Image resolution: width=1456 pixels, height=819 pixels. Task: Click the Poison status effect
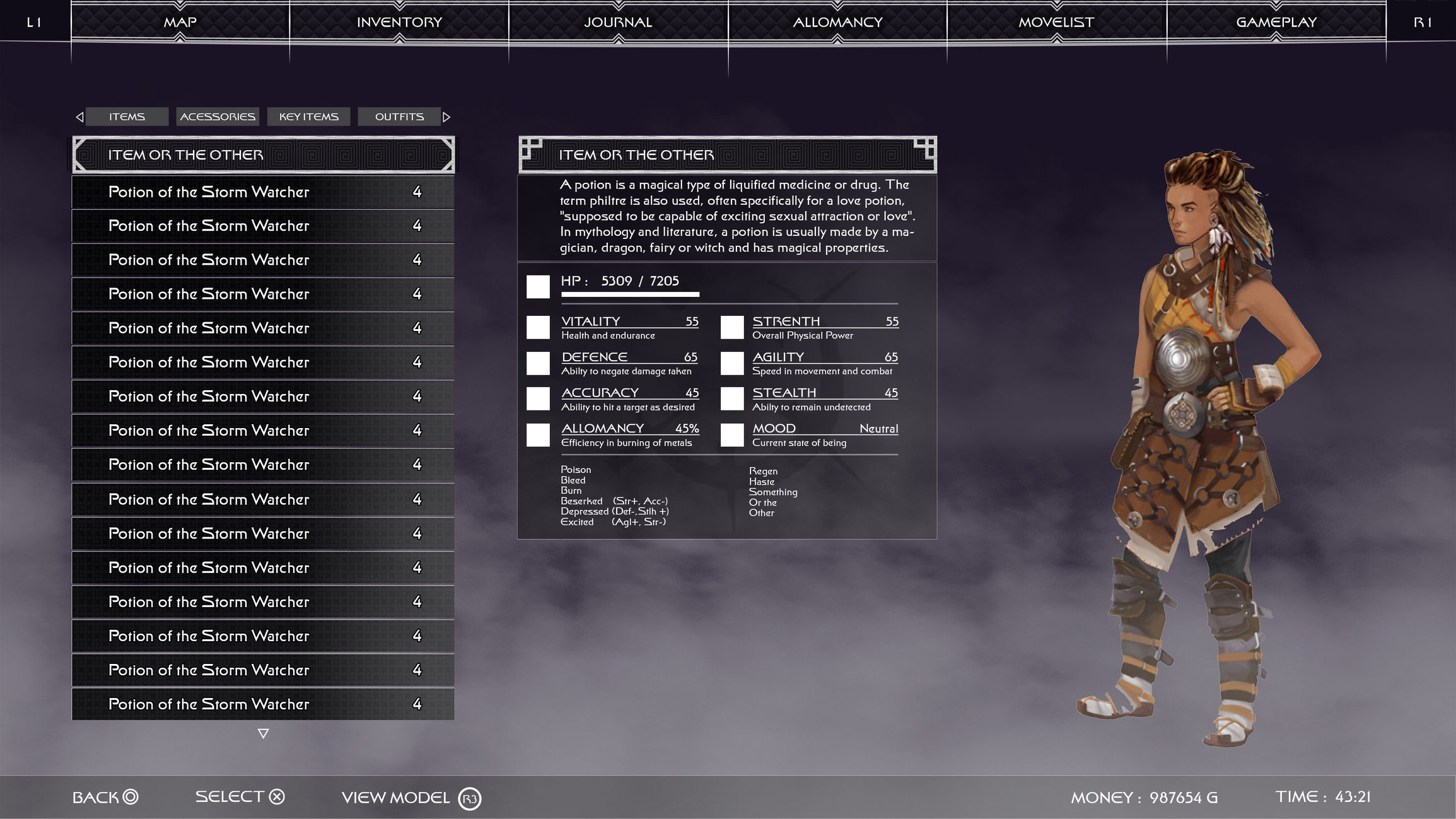(576, 470)
